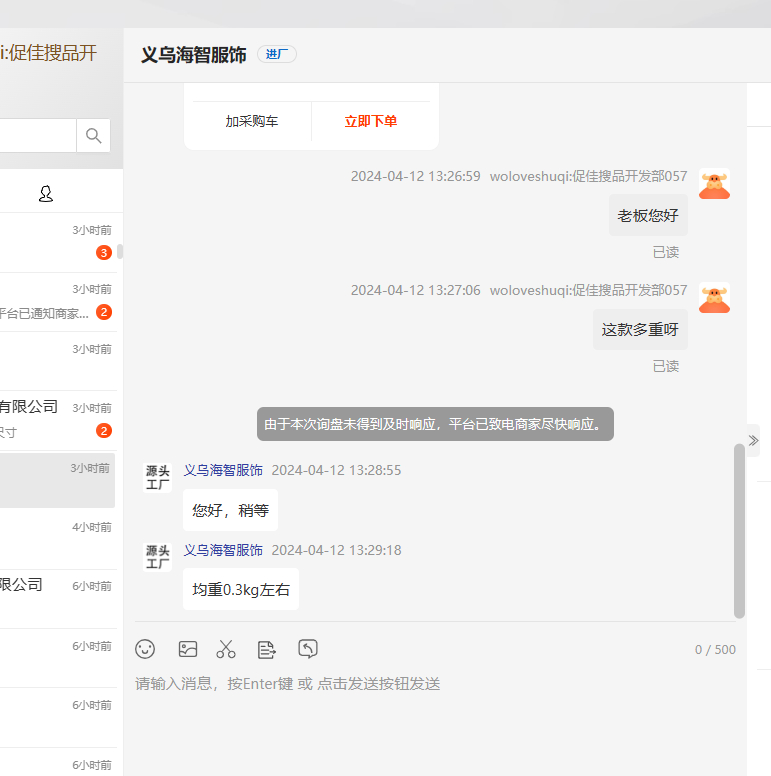This screenshot has width=771, height=776.
Task: Open the quick phrases document icon
Action: (x=267, y=649)
